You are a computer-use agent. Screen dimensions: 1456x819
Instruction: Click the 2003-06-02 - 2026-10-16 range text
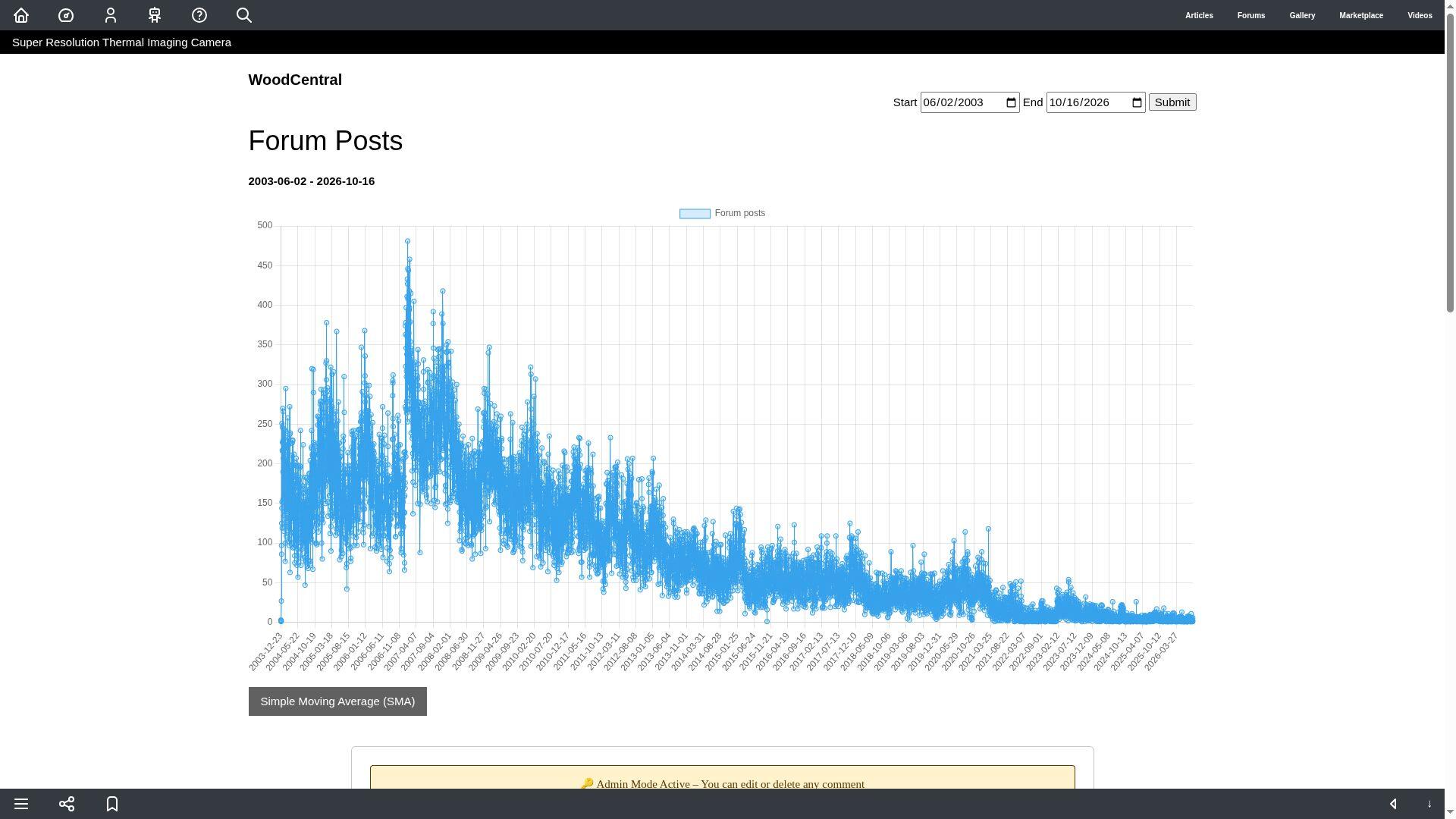(x=312, y=181)
